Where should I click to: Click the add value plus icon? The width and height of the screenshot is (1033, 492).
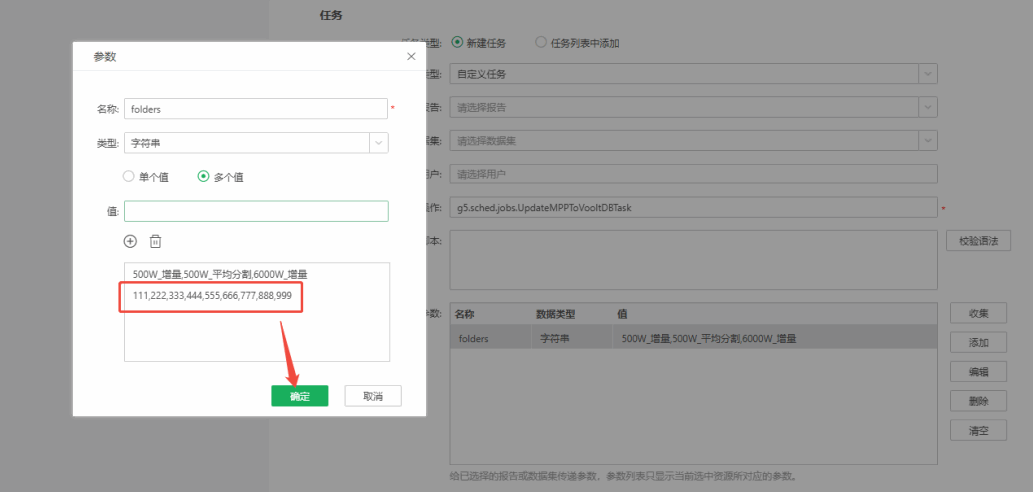click(x=130, y=241)
